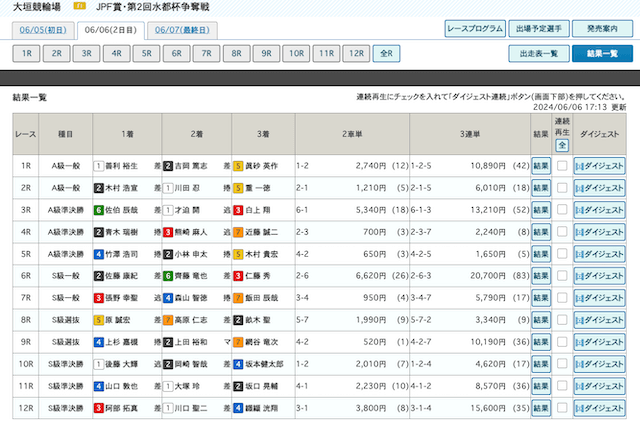Launch the 8R digest video
The image size is (640, 421).
(599, 320)
